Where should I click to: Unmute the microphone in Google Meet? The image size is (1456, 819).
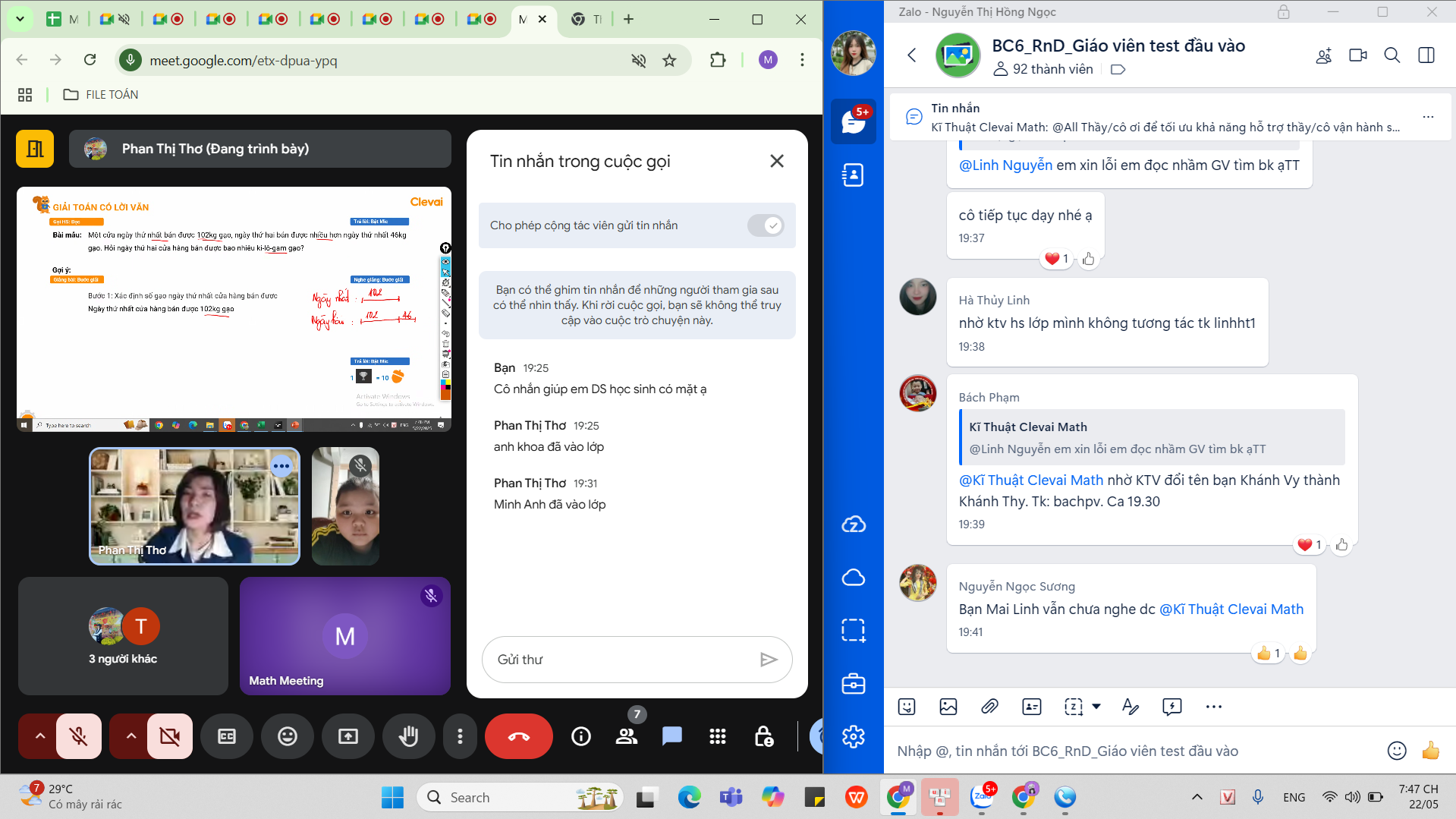(78, 736)
